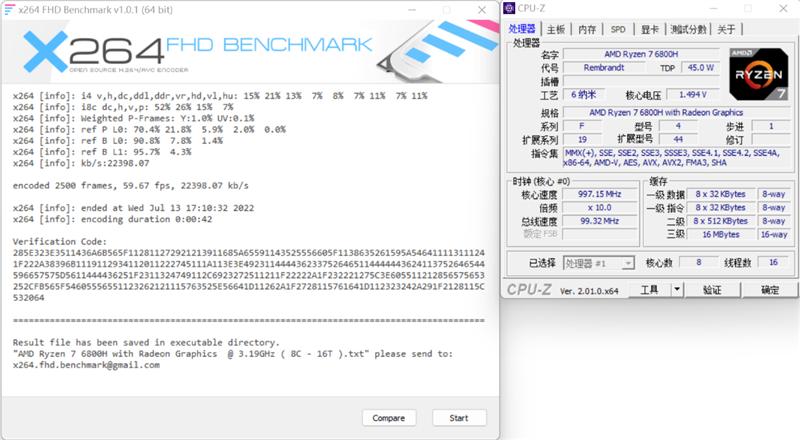Click the extended model value 44
The height and width of the screenshot is (440, 800).
click(x=678, y=139)
